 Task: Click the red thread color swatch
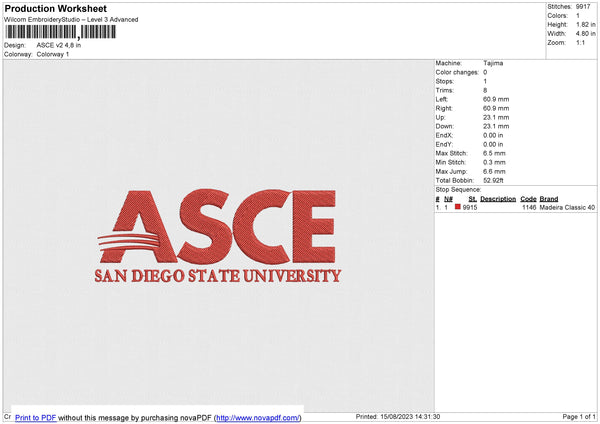pos(458,207)
